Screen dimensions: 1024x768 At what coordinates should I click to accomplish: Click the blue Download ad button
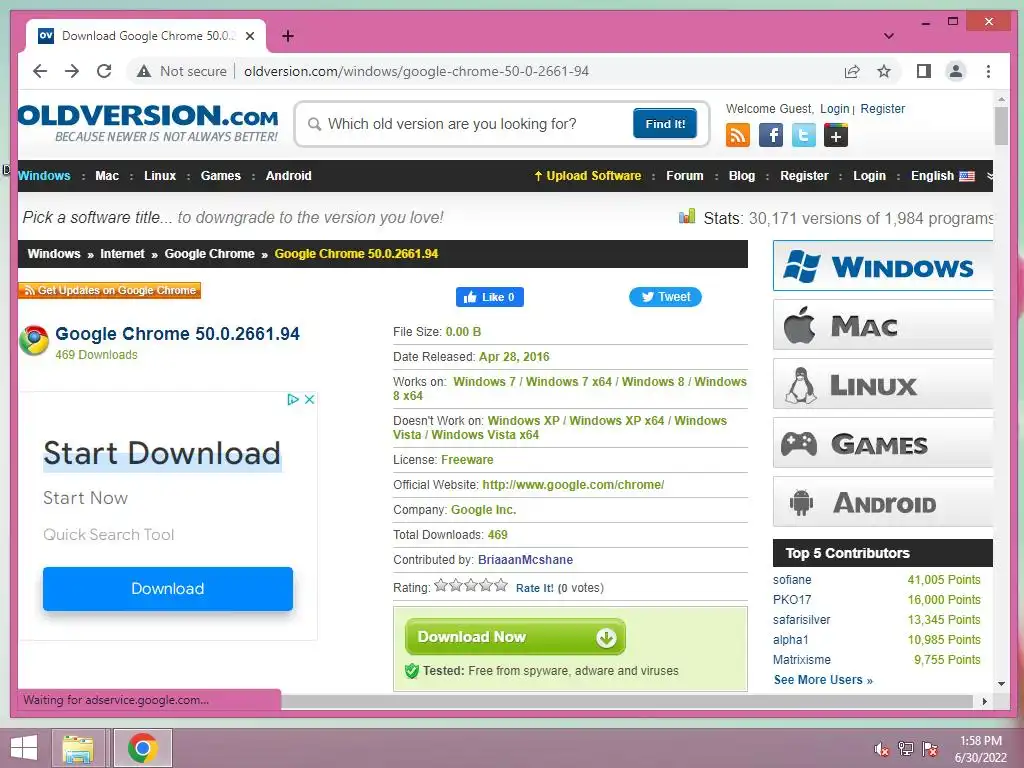[168, 588]
